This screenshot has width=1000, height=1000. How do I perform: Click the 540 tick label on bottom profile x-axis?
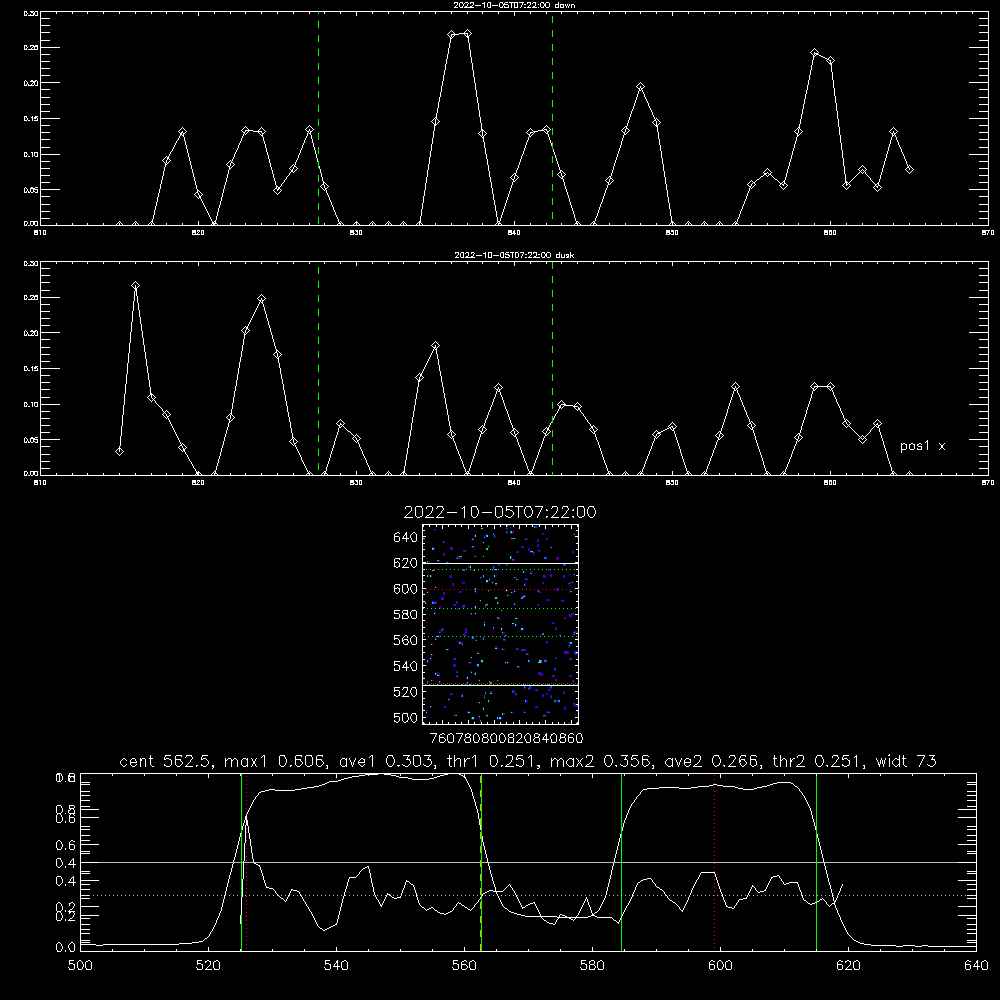tap(336, 966)
